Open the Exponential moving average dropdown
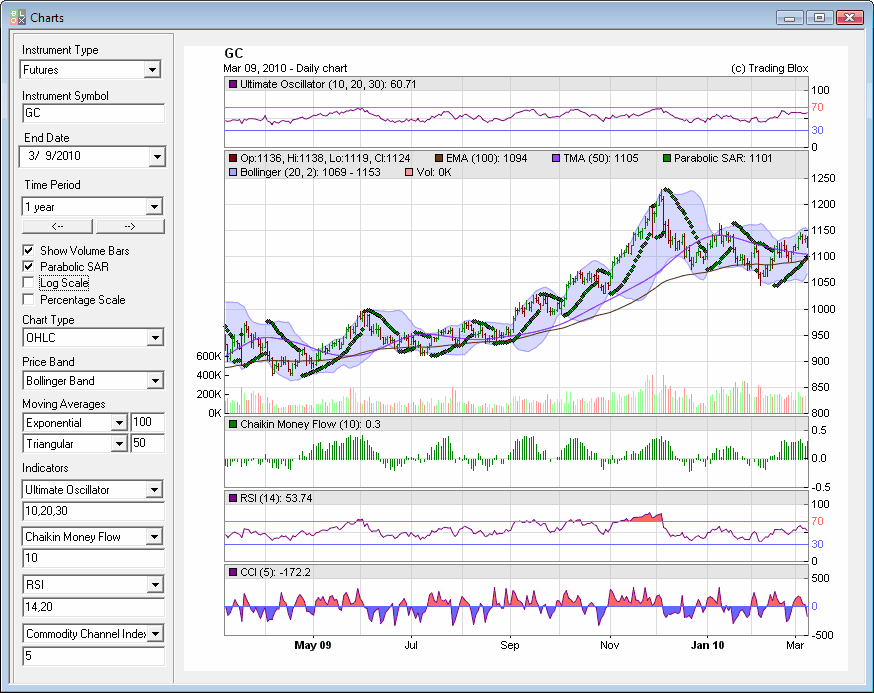Screen dimensions: 874x693 119,423
